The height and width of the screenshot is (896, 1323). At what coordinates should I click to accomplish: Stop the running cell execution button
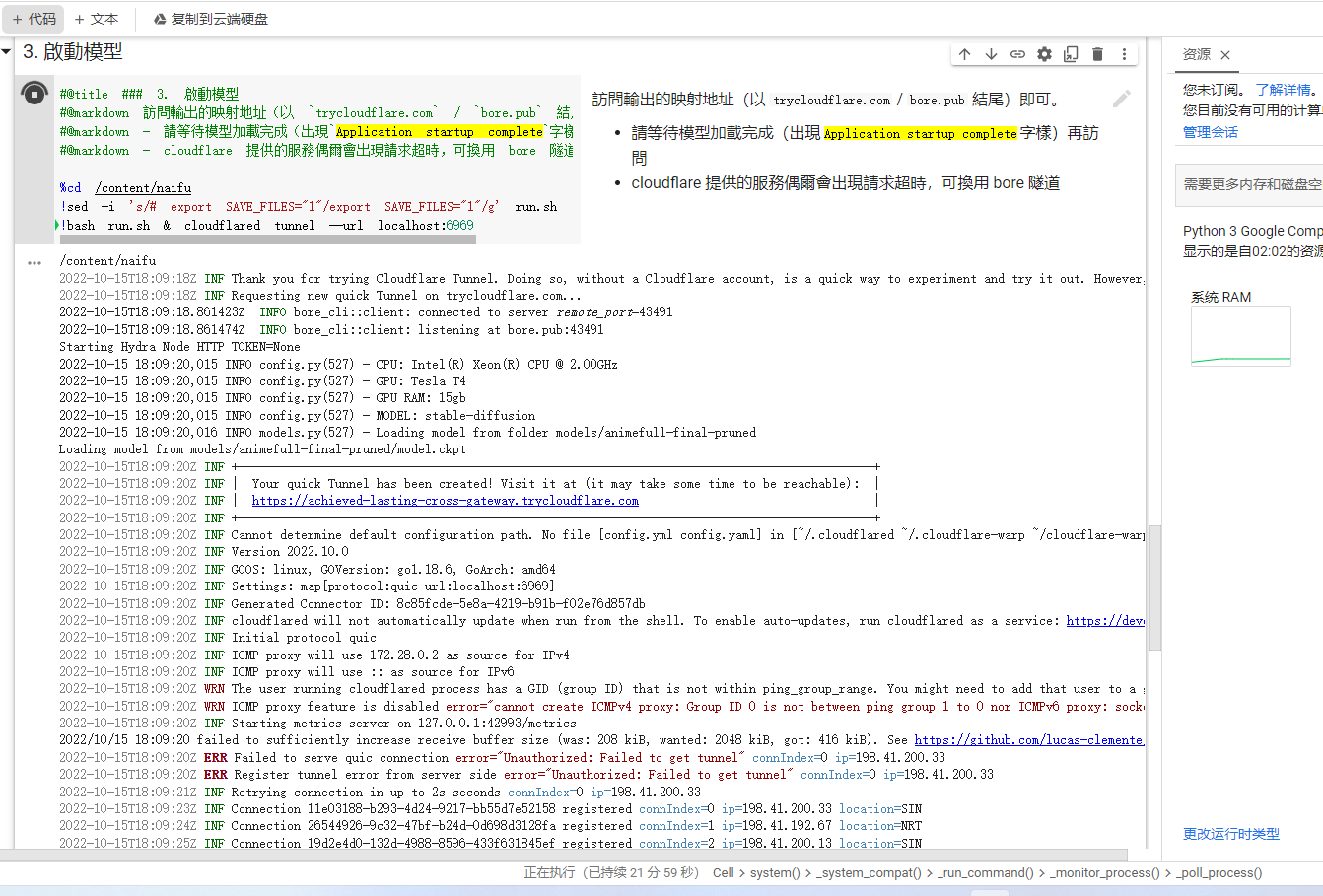35,94
